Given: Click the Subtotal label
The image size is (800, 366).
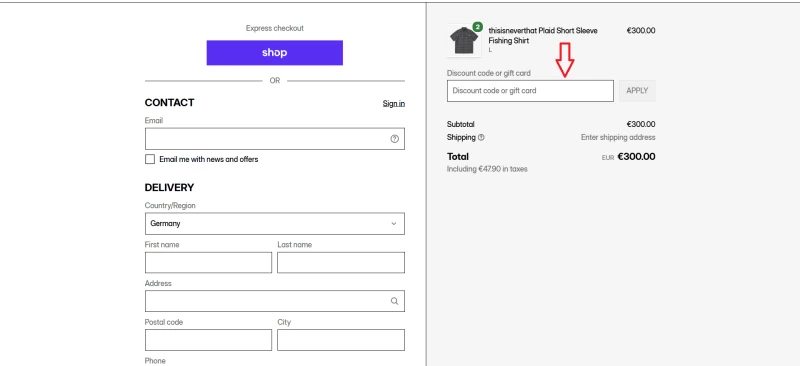Looking at the screenshot, I should [x=461, y=124].
